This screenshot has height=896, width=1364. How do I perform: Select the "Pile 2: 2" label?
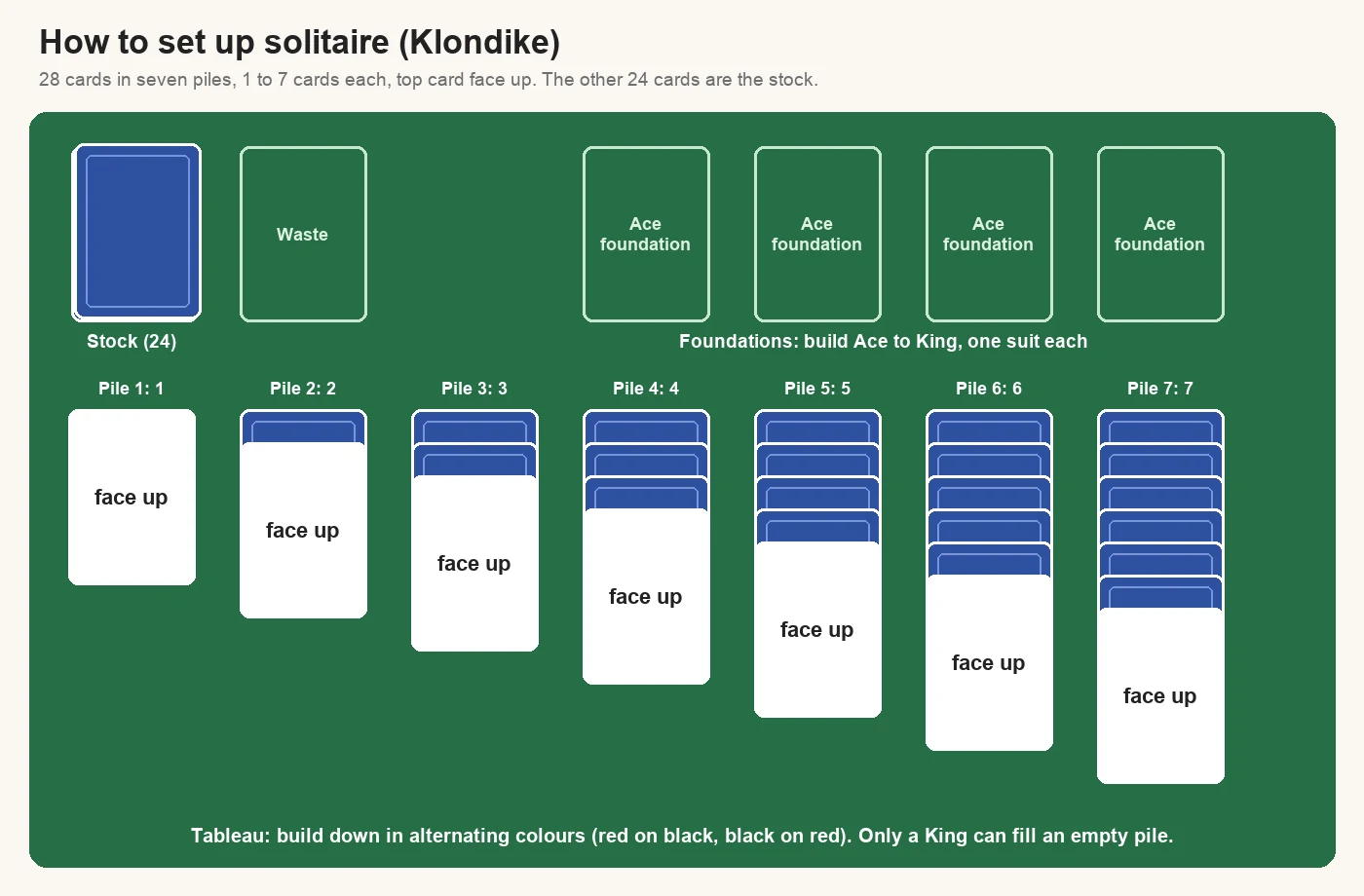click(303, 388)
